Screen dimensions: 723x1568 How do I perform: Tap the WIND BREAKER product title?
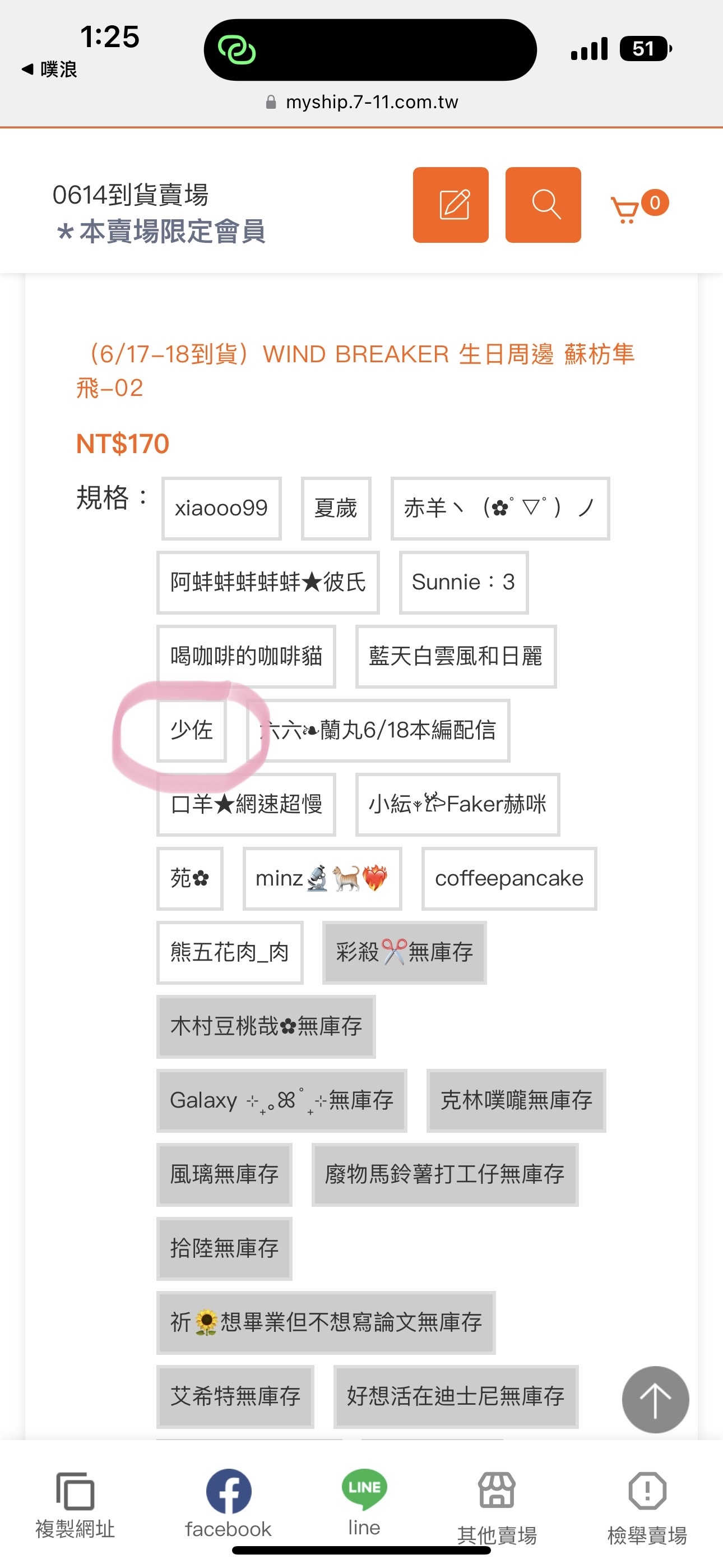tap(355, 370)
